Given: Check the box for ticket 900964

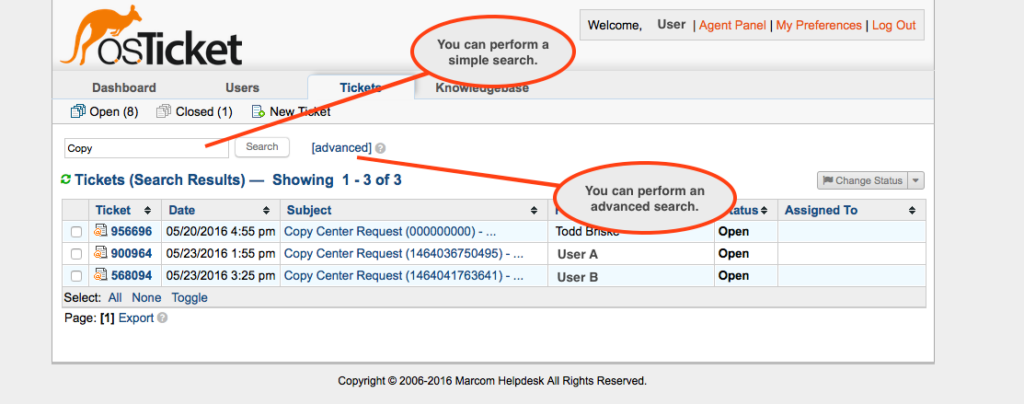Looking at the screenshot, I should coord(76,254).
